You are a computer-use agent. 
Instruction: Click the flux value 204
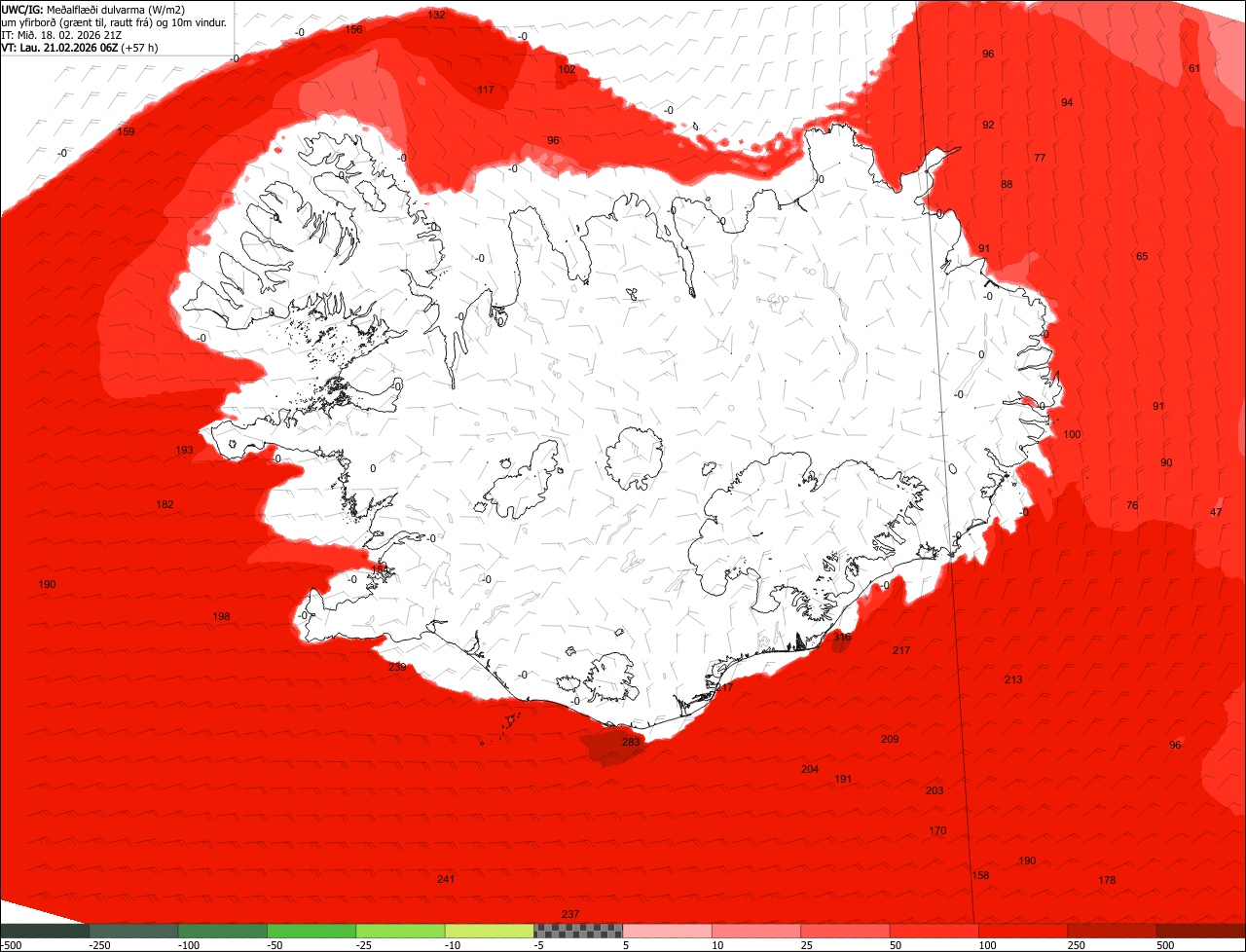tap(810, 769)
